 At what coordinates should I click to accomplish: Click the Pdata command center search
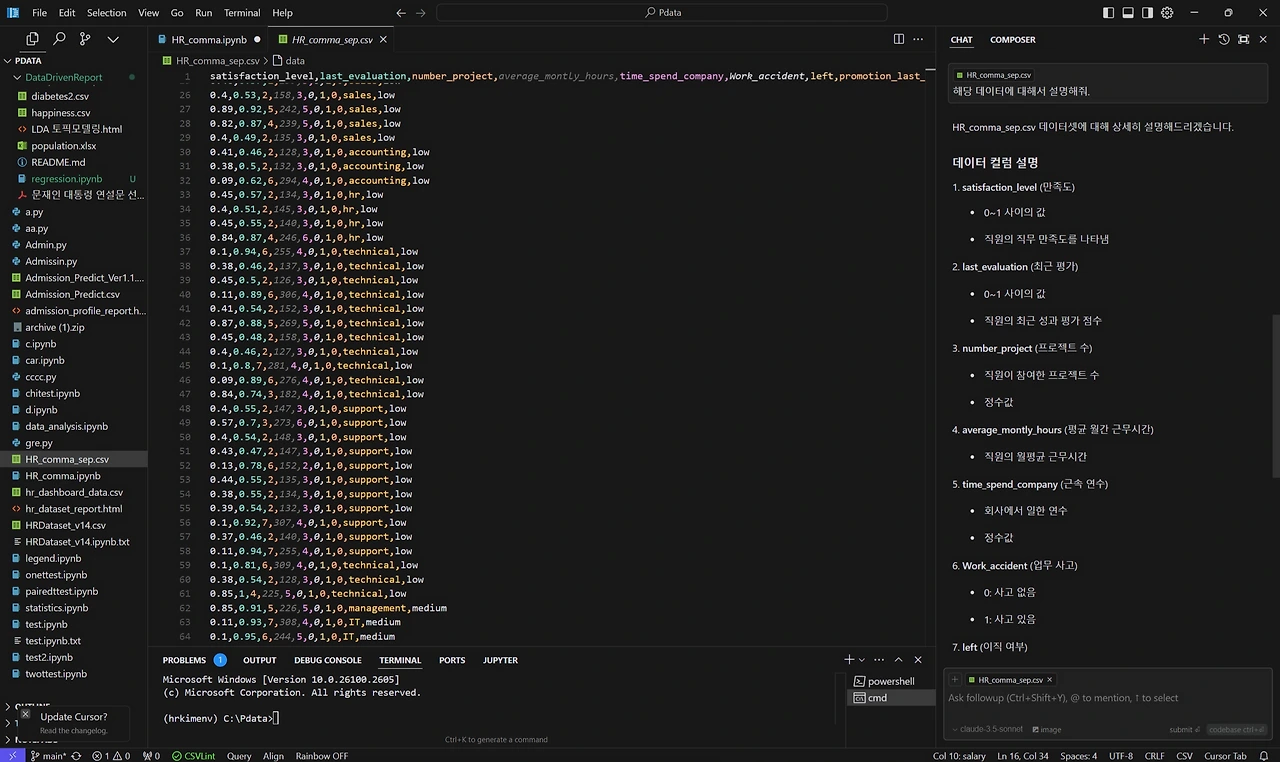pyautogui.click(x=661, y=13)
